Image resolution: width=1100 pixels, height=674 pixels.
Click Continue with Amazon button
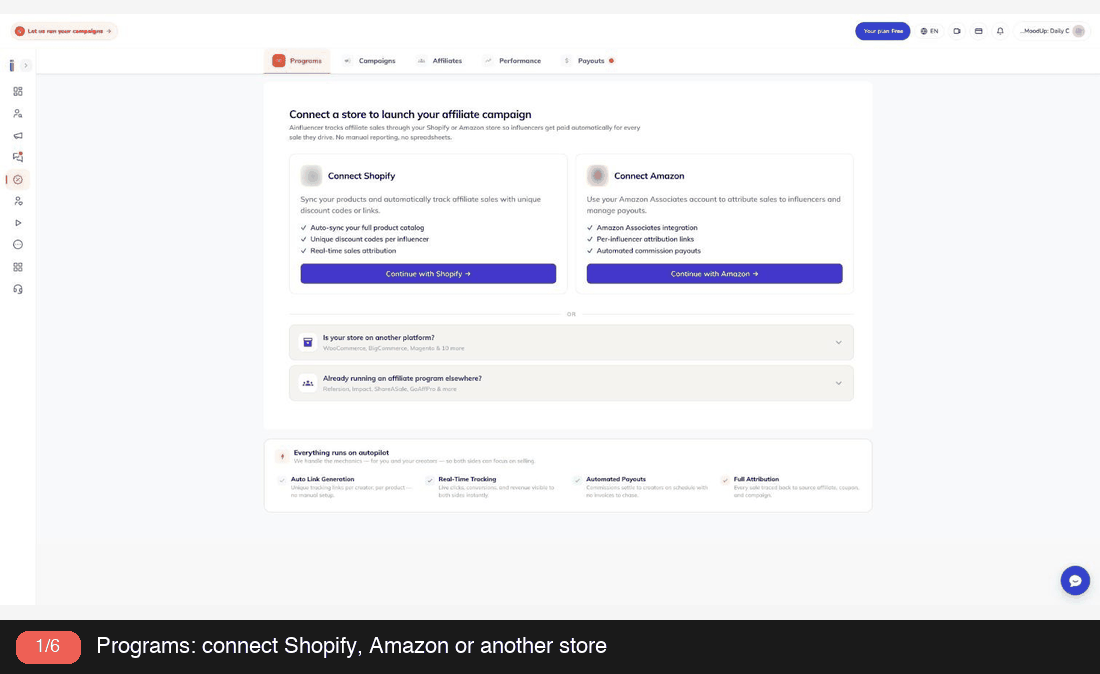[x=714, y=274]
